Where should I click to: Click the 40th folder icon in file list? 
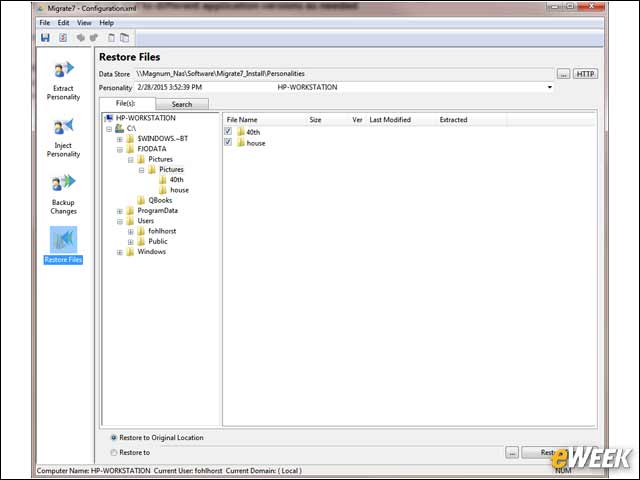241,132
